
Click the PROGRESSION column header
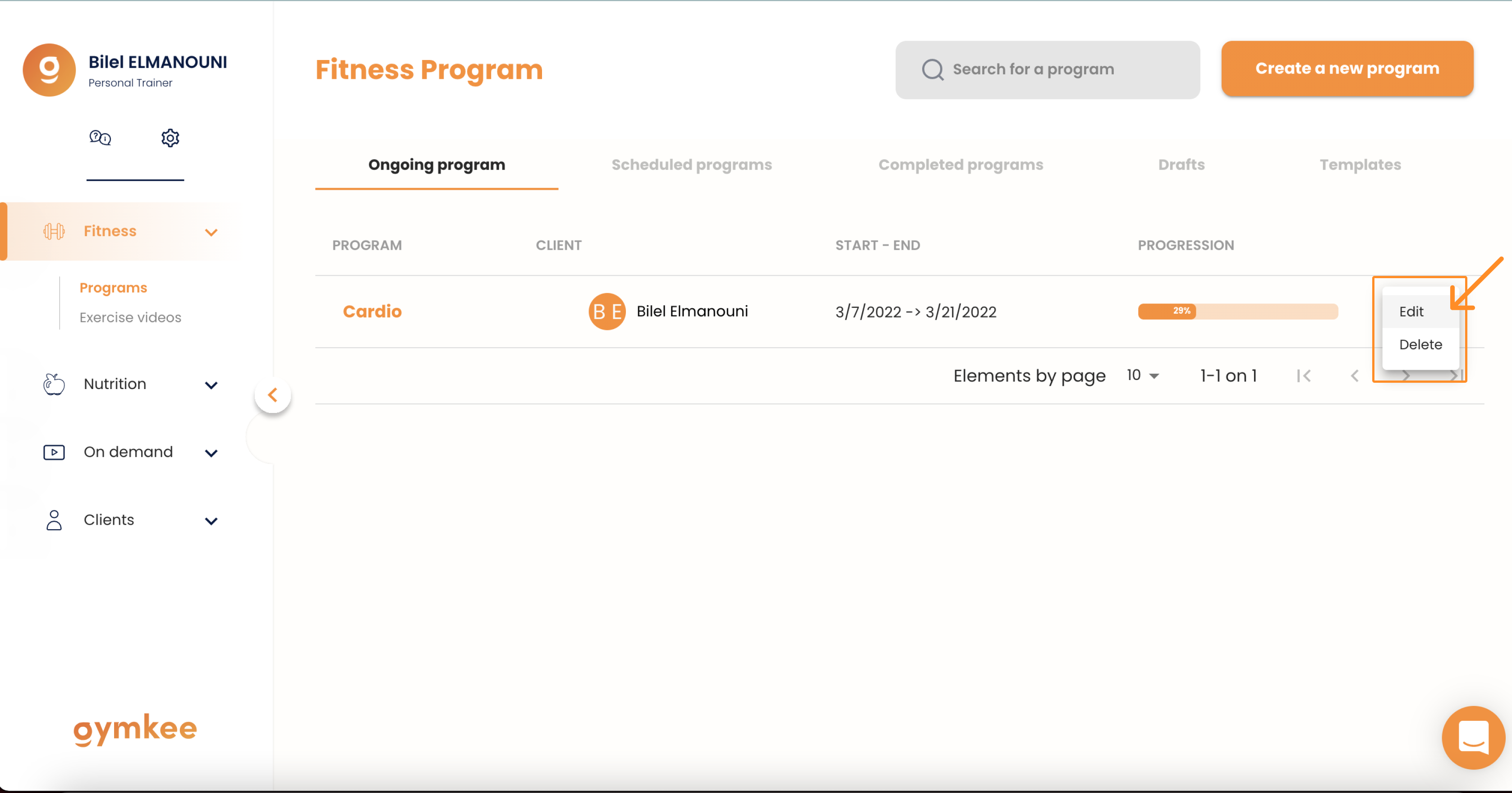coord(1186,245)
